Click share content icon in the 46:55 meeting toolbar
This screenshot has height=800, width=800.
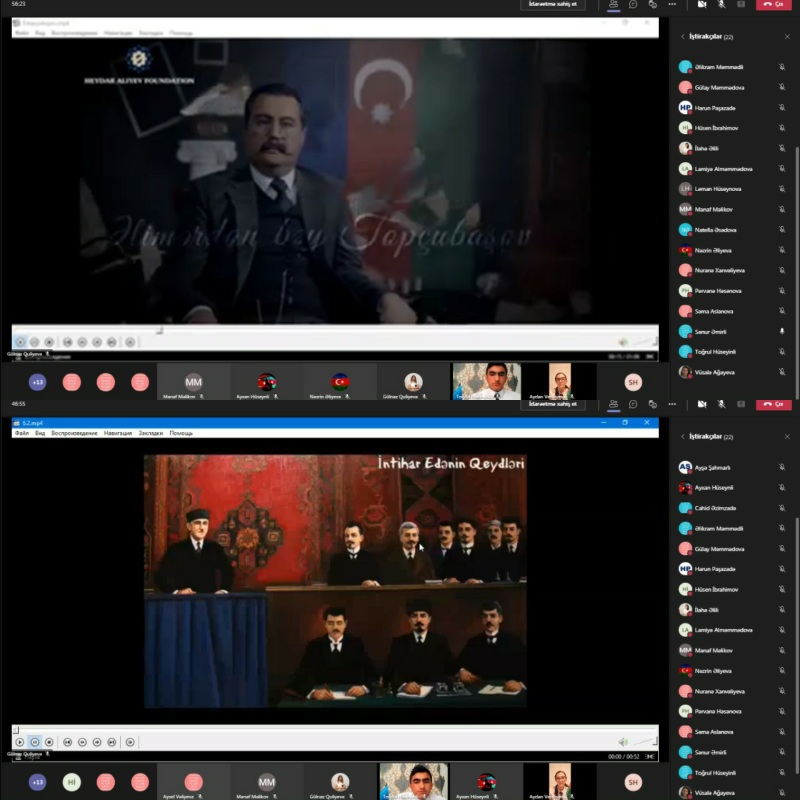click(x=741, y=404)
